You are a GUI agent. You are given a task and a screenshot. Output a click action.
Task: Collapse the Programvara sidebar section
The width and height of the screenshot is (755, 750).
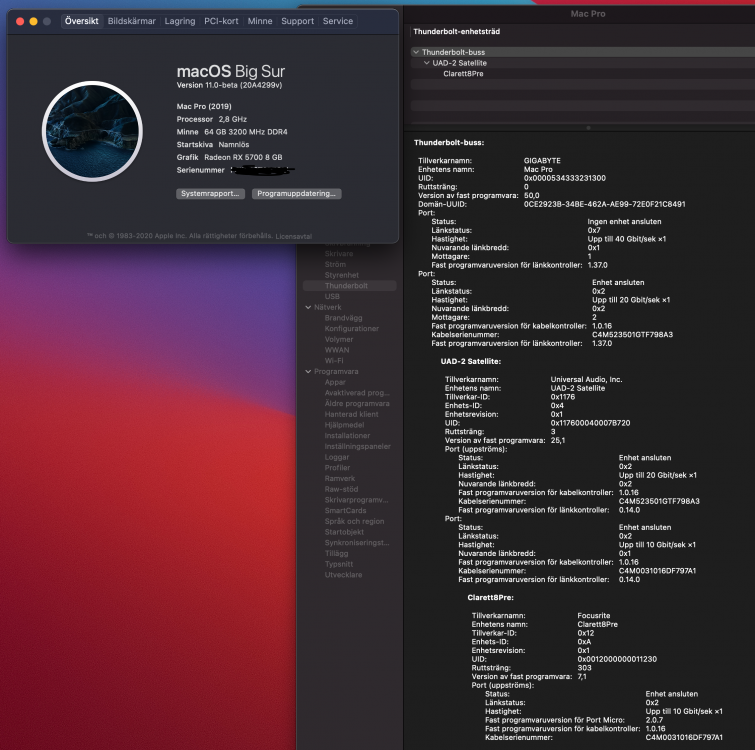(308, 372)
